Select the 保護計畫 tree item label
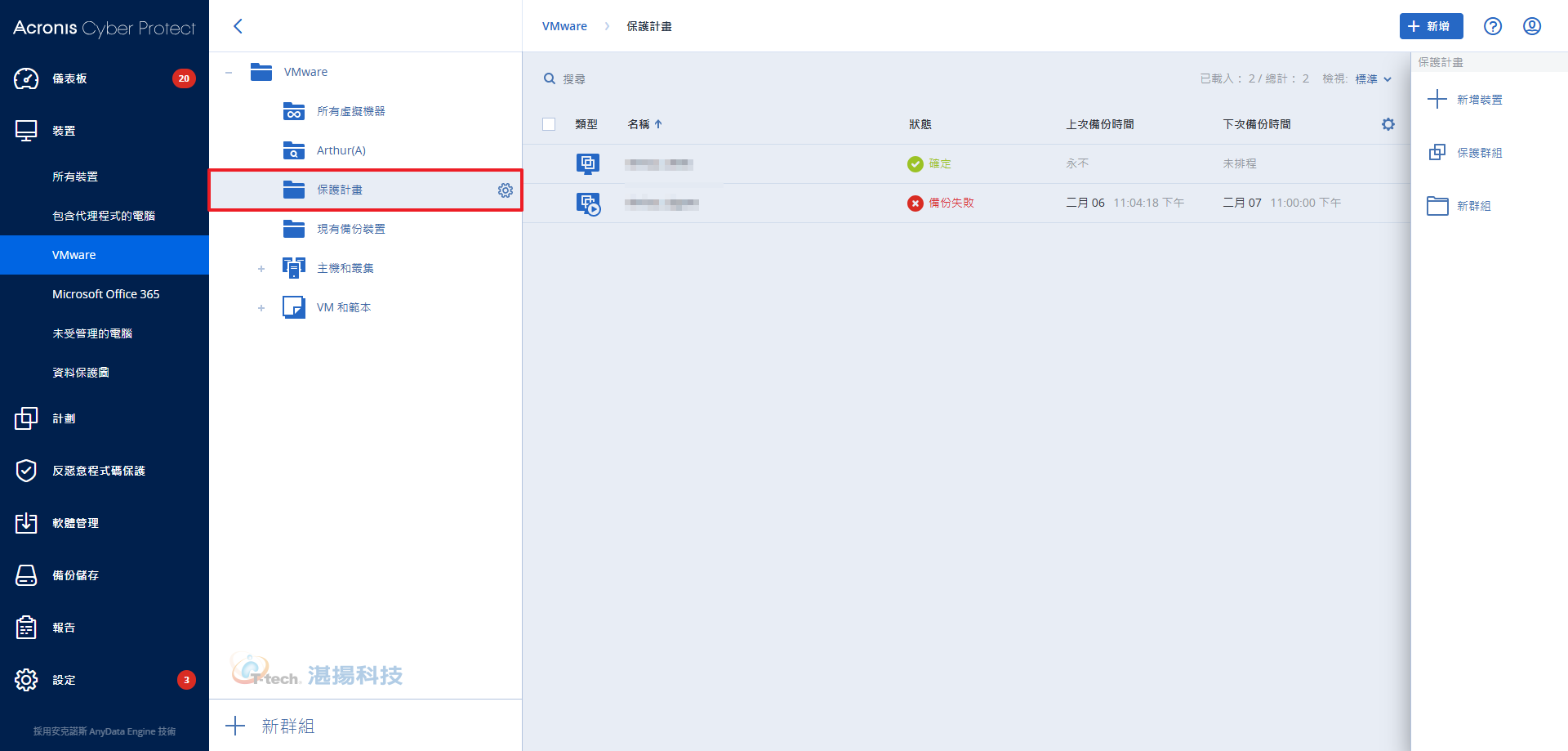Image resolution: width=1568 pixels, height=751 pixels. 340,190
